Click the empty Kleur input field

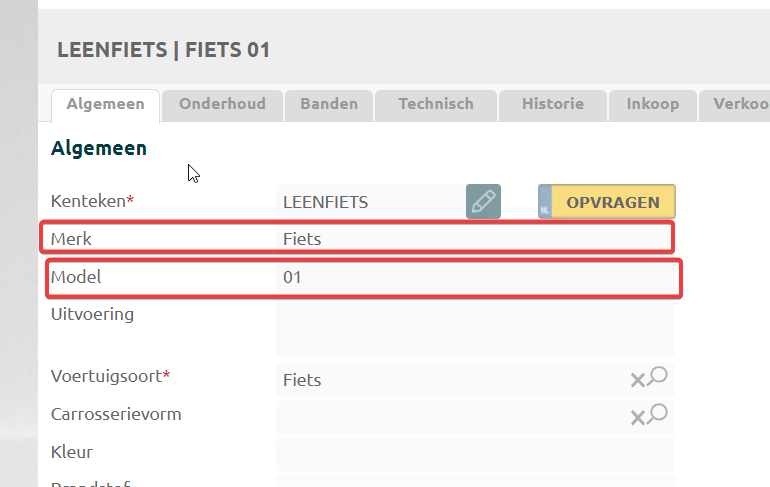[x=475, y=453]
